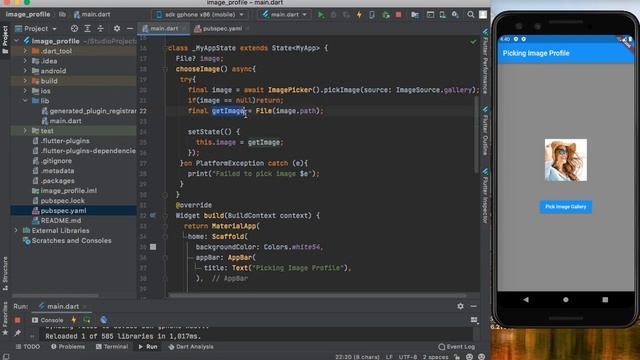Open the Dart Analysis tool window tab
Screen dimensions: 640x360
click(x=191, y=347)
